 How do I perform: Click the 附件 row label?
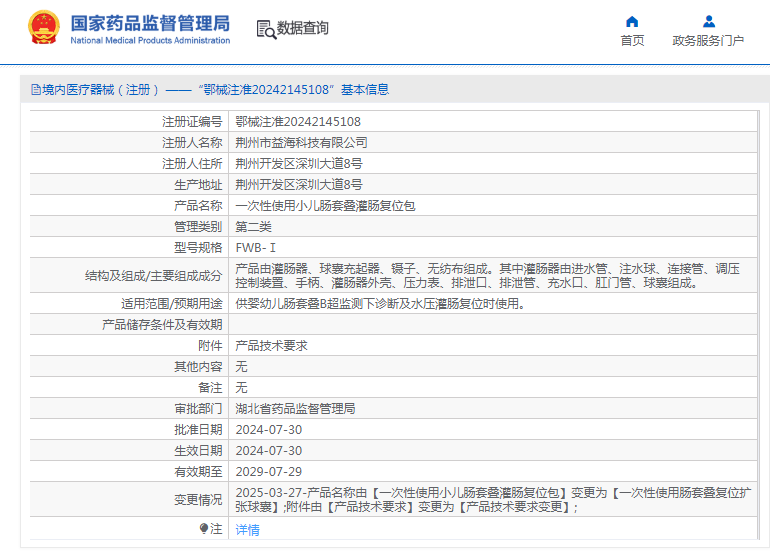pos(210,346)
